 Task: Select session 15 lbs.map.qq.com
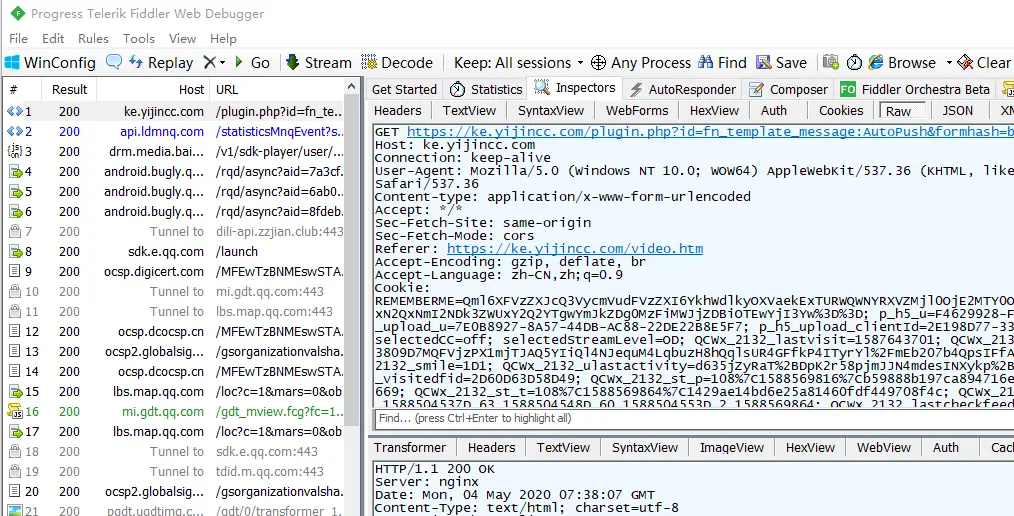175,391
